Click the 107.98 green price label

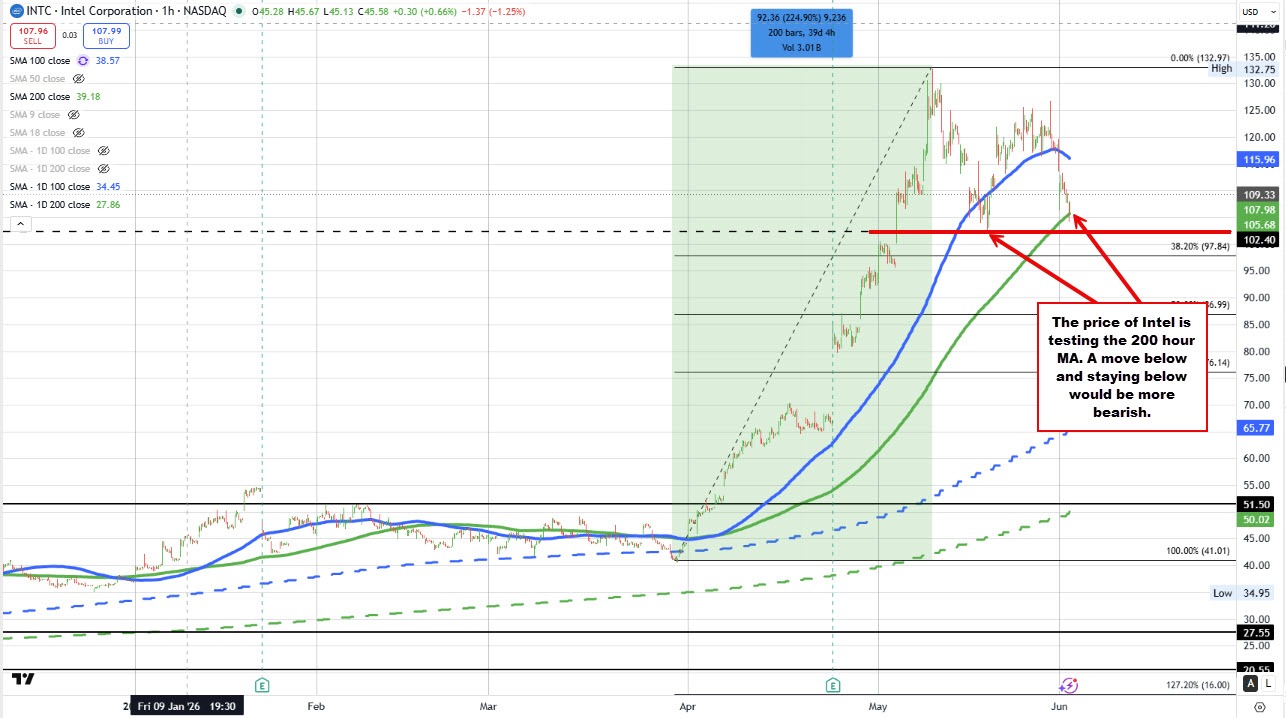(x=1257, y=209)
